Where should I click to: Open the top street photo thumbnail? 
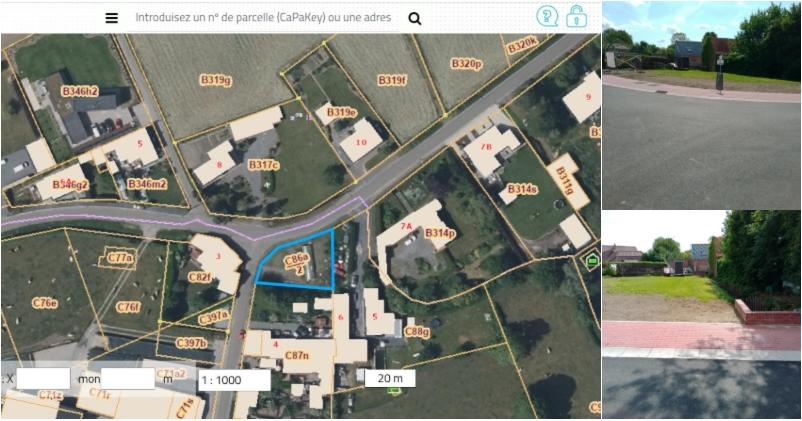702,105
